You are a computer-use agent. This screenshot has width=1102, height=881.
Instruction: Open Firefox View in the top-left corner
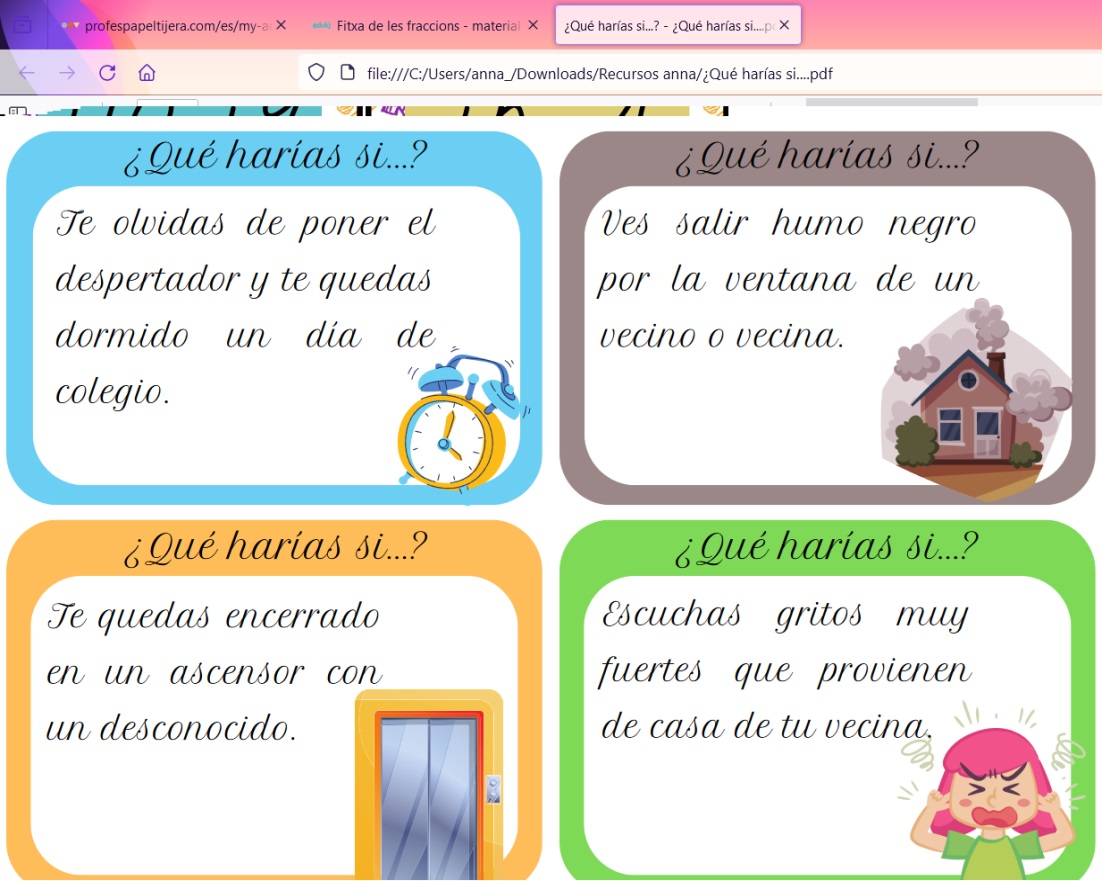point(20,25)
